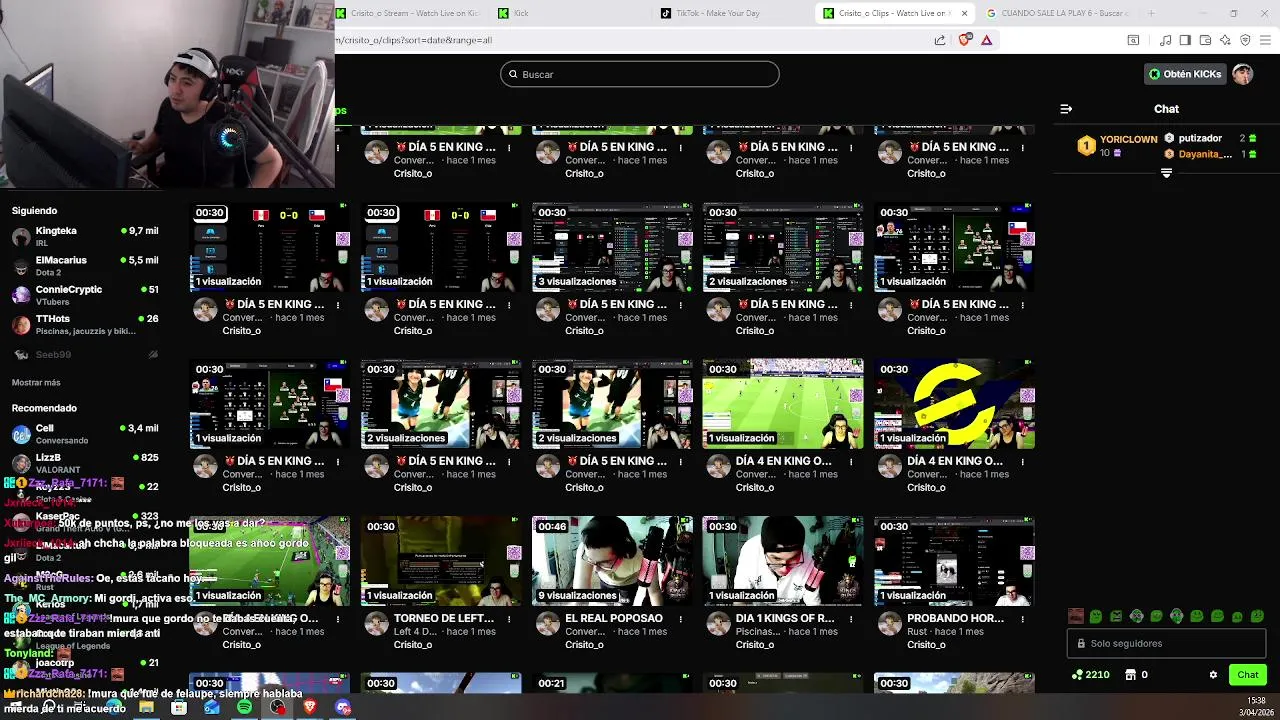This screenshot has height=720, width=1280.
Task: Open options menu for PROBANDO HOR clip
Action: [1022, 619]
